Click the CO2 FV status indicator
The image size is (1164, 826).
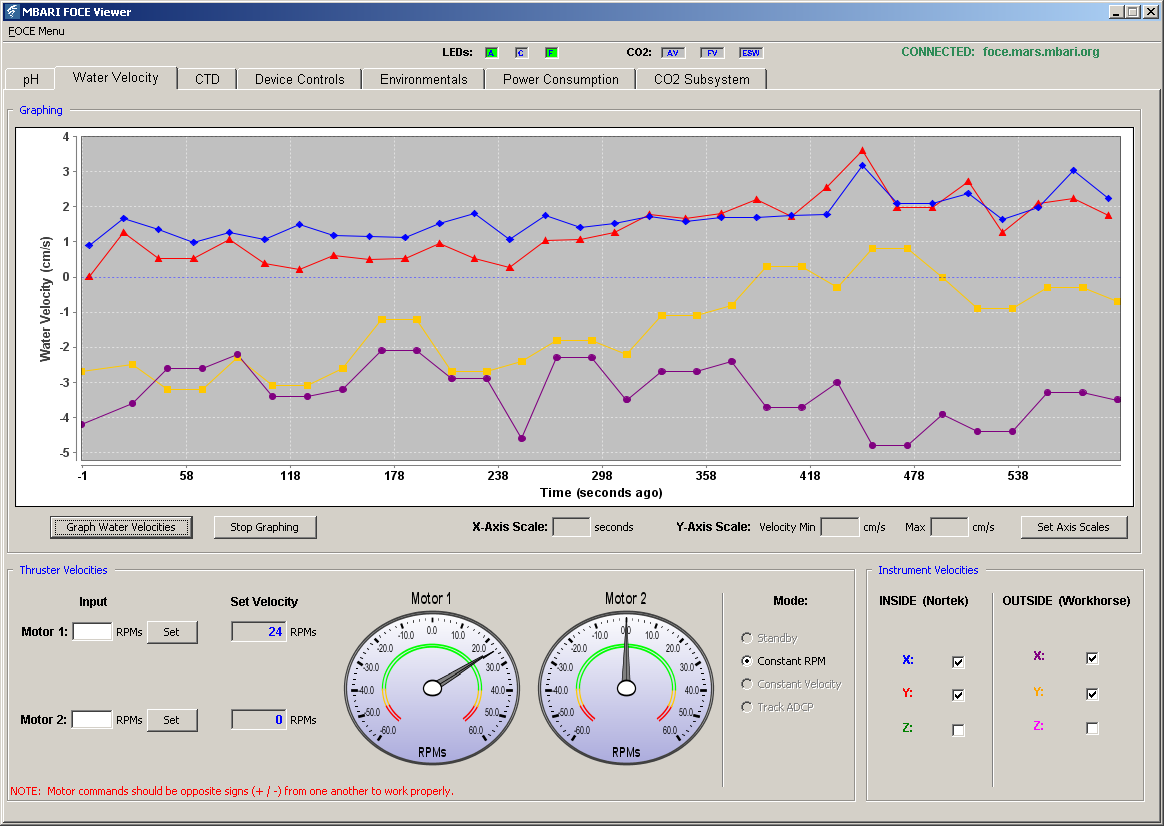(712, 53)
